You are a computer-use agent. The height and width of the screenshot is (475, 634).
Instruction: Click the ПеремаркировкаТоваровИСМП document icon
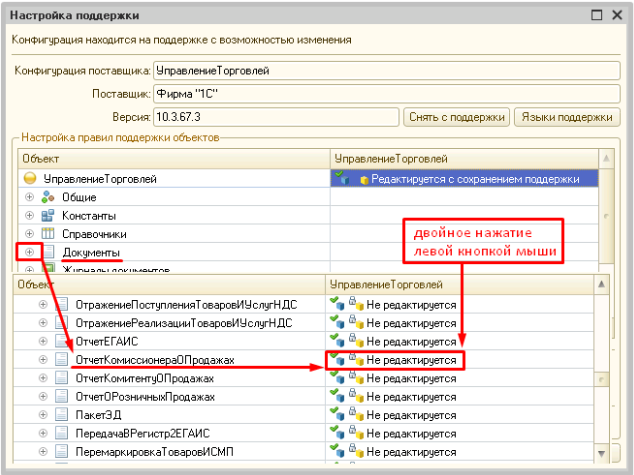61,452
